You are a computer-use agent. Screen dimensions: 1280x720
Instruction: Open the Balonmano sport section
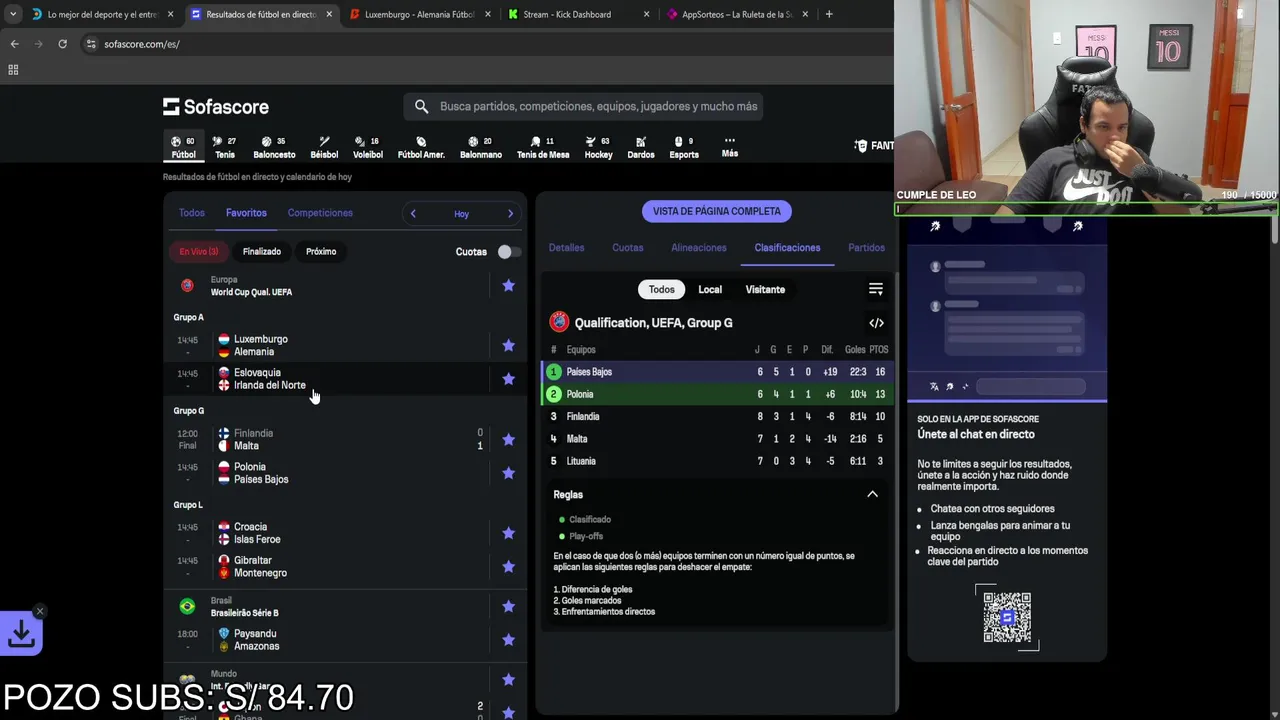481,147
